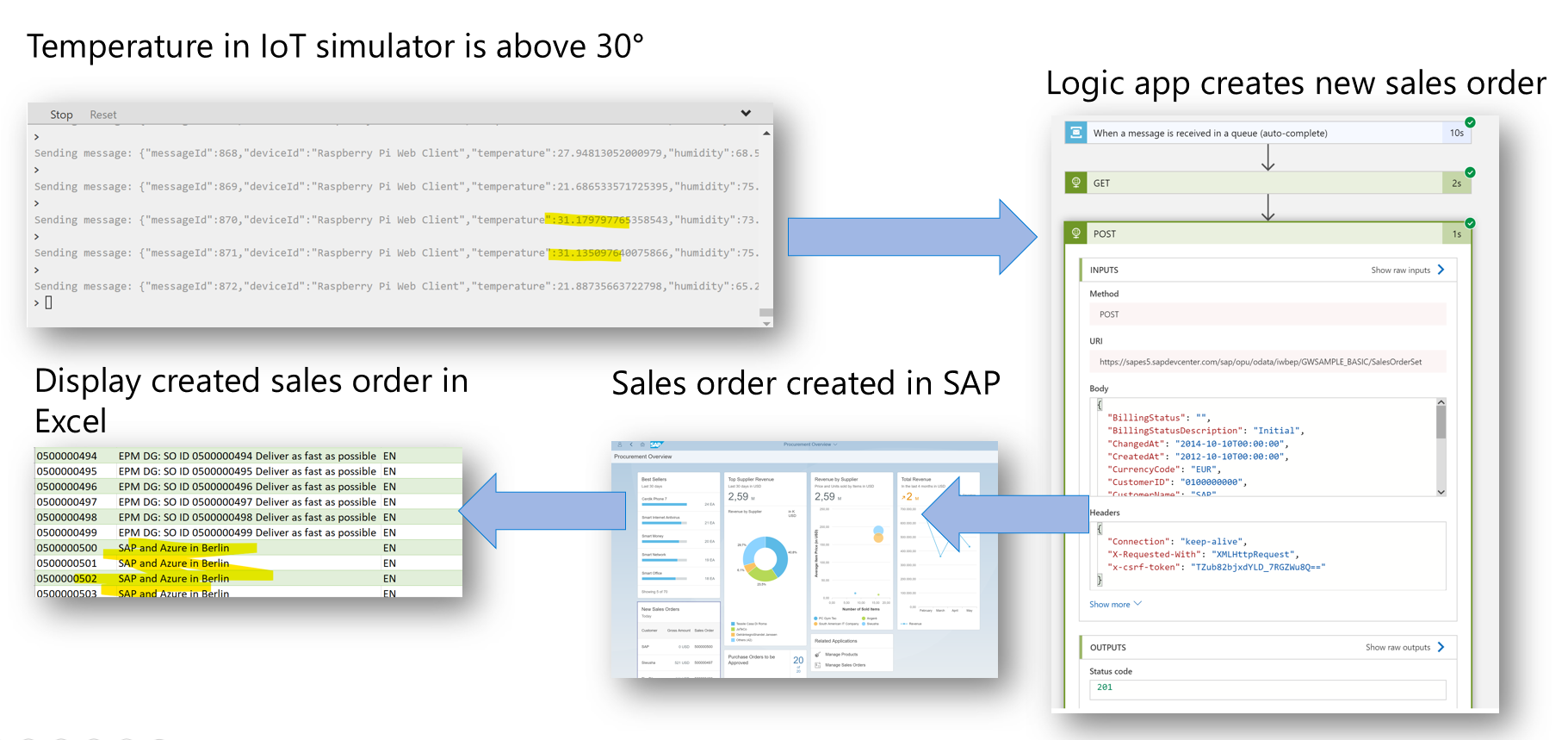Click the back arrow in SAP header
Viewport: 1568px width, 740px height.
[631, 445]
